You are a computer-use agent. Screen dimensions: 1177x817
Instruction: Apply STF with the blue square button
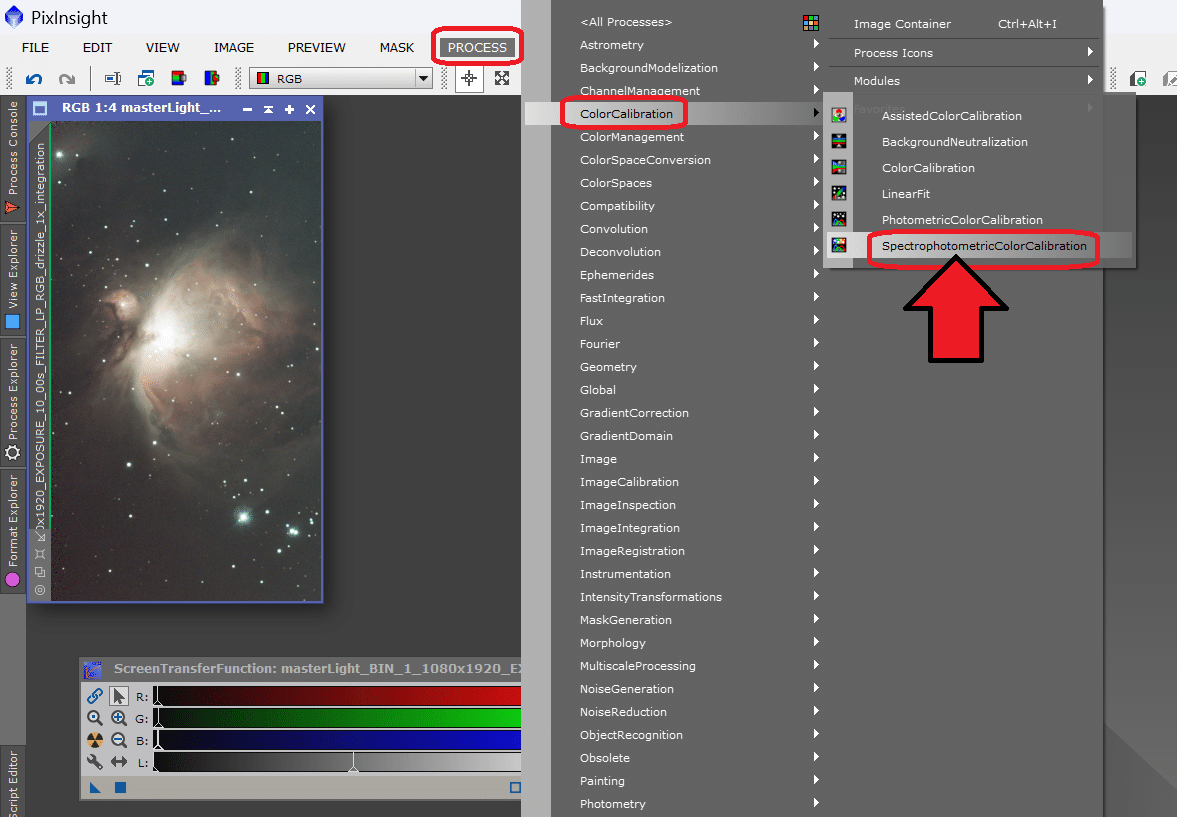[120, 787]
